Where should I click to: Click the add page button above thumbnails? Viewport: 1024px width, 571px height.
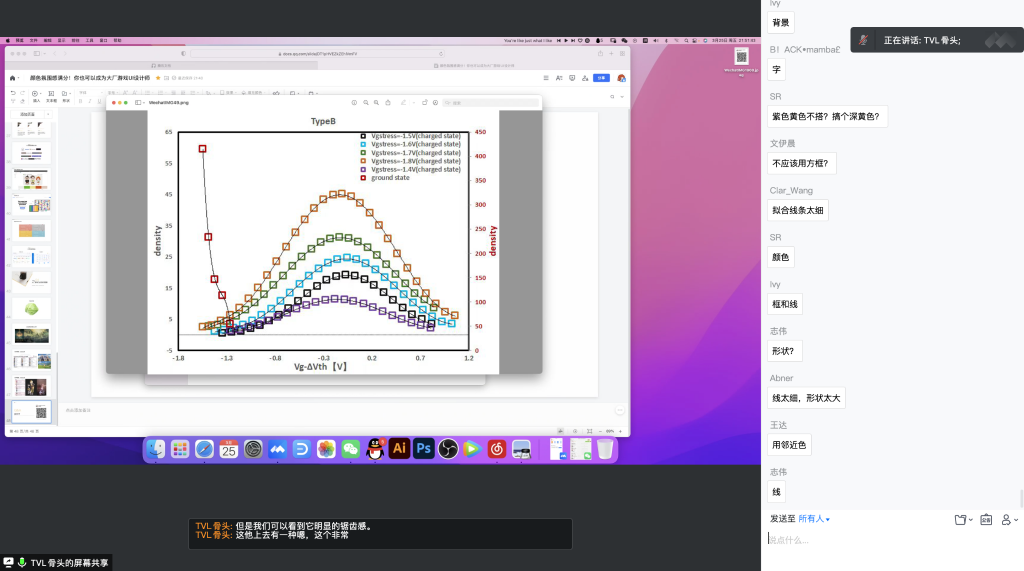(x=27, y=114)
